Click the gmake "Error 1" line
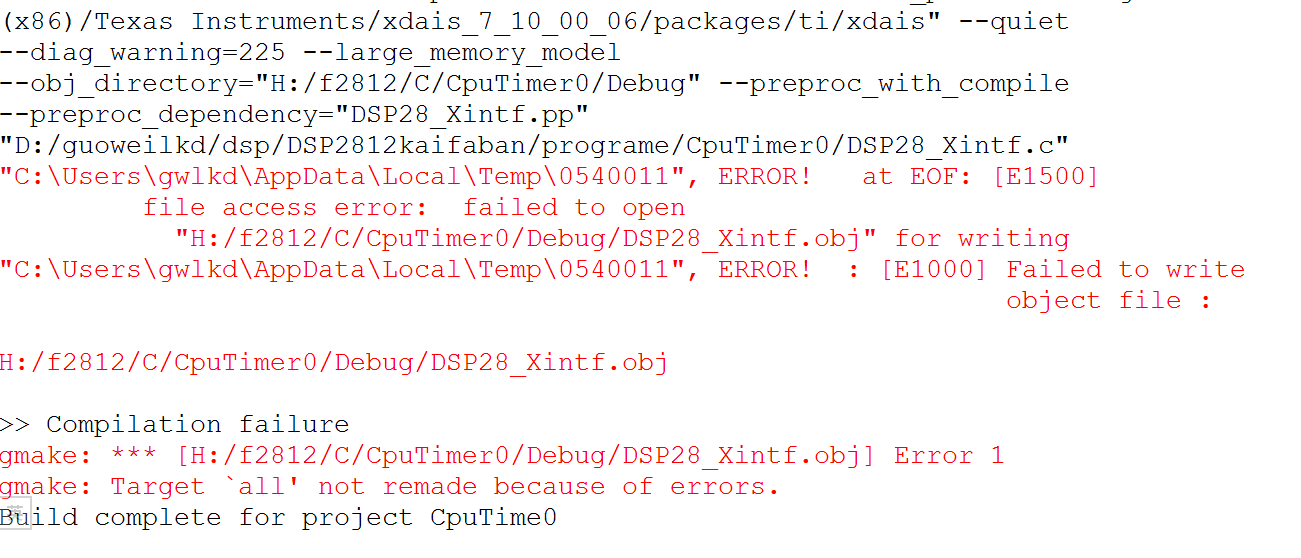Image resolution: width=1301 pixels, height=558 pixels. [x=500, y=456]
